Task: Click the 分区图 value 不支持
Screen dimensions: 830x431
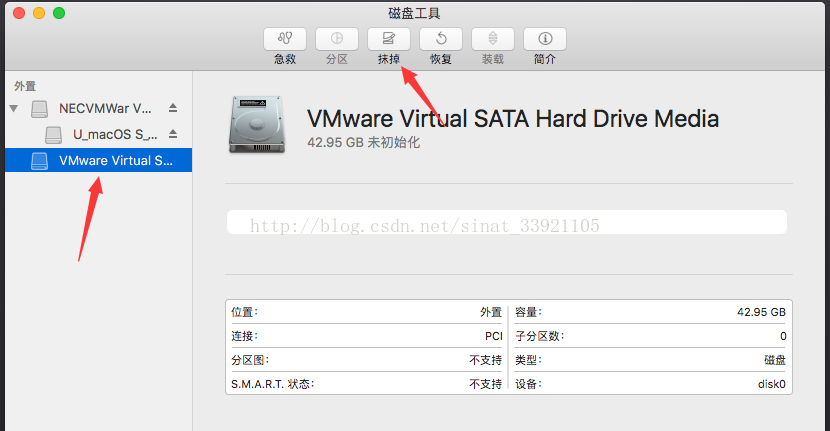Action: (485, 360)
